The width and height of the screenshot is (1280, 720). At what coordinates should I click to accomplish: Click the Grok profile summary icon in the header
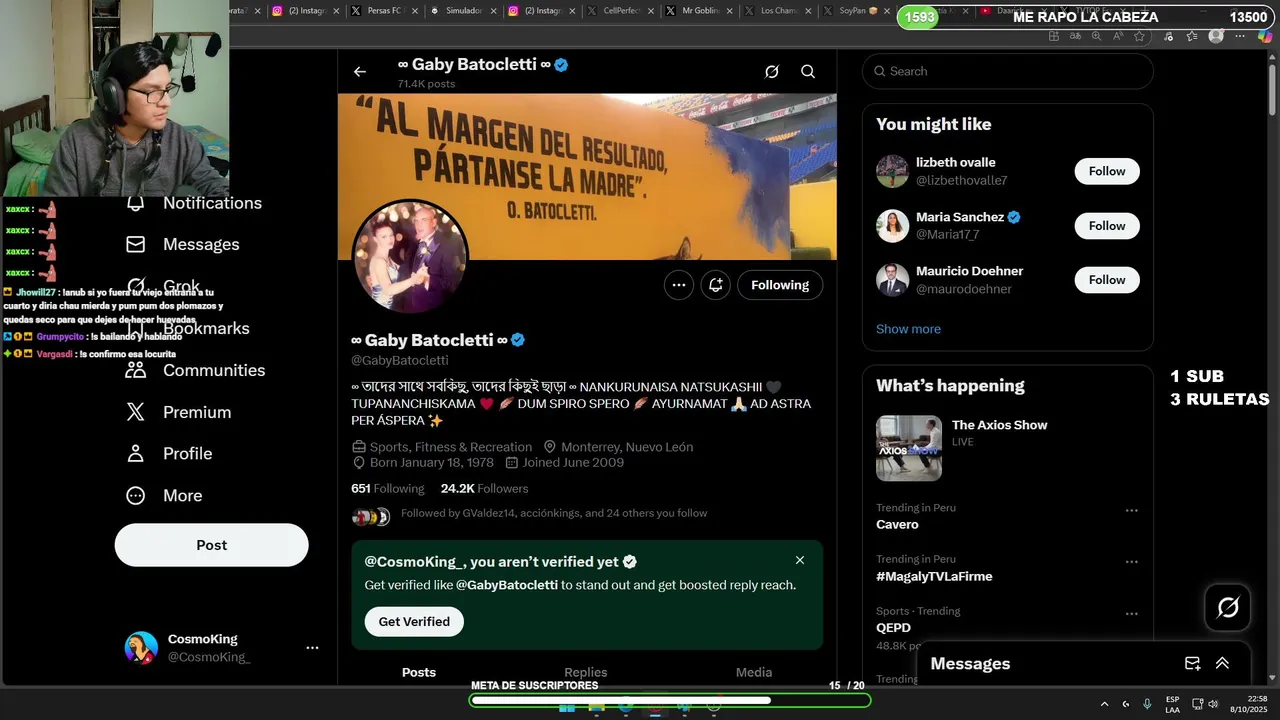[772, 72]
